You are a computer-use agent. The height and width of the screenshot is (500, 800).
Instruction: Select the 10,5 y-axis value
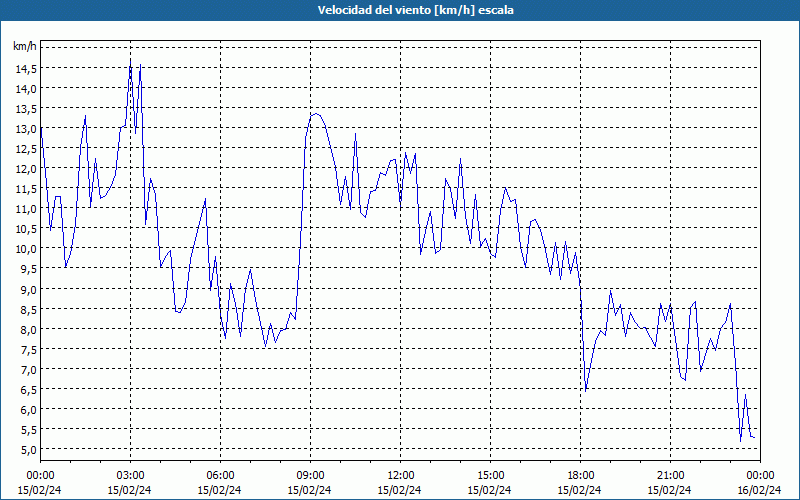[26, 229]
